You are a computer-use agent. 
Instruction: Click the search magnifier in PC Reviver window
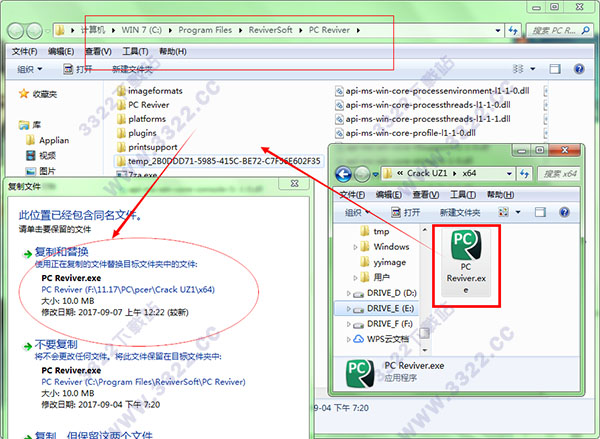(585, 30)
